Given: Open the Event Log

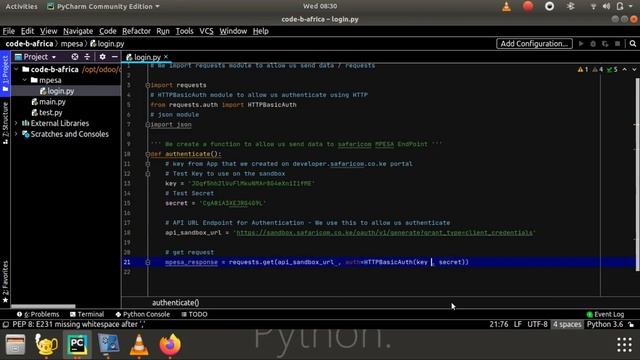Looking at the screenshot, I should [x=605, y=314].
